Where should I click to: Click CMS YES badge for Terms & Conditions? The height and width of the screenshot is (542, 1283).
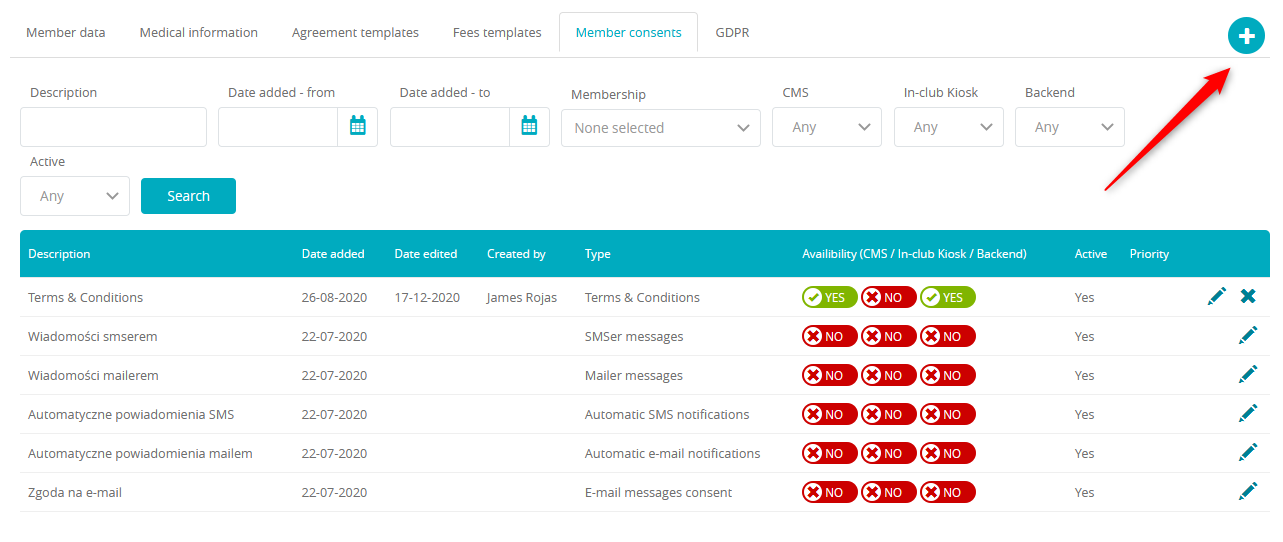click(x=829, y=297)
